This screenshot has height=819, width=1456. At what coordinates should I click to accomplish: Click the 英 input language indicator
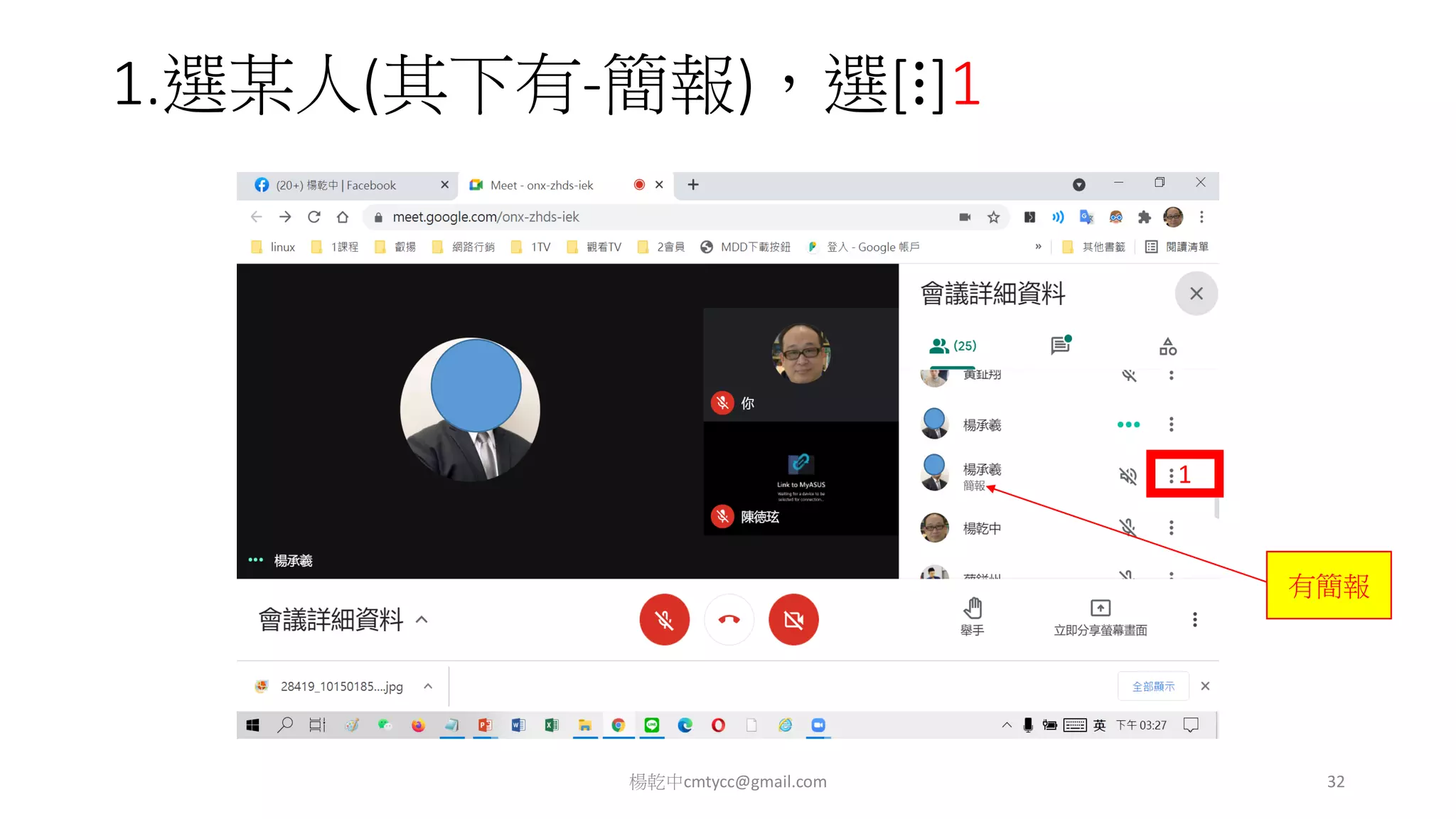(1100, 725)
